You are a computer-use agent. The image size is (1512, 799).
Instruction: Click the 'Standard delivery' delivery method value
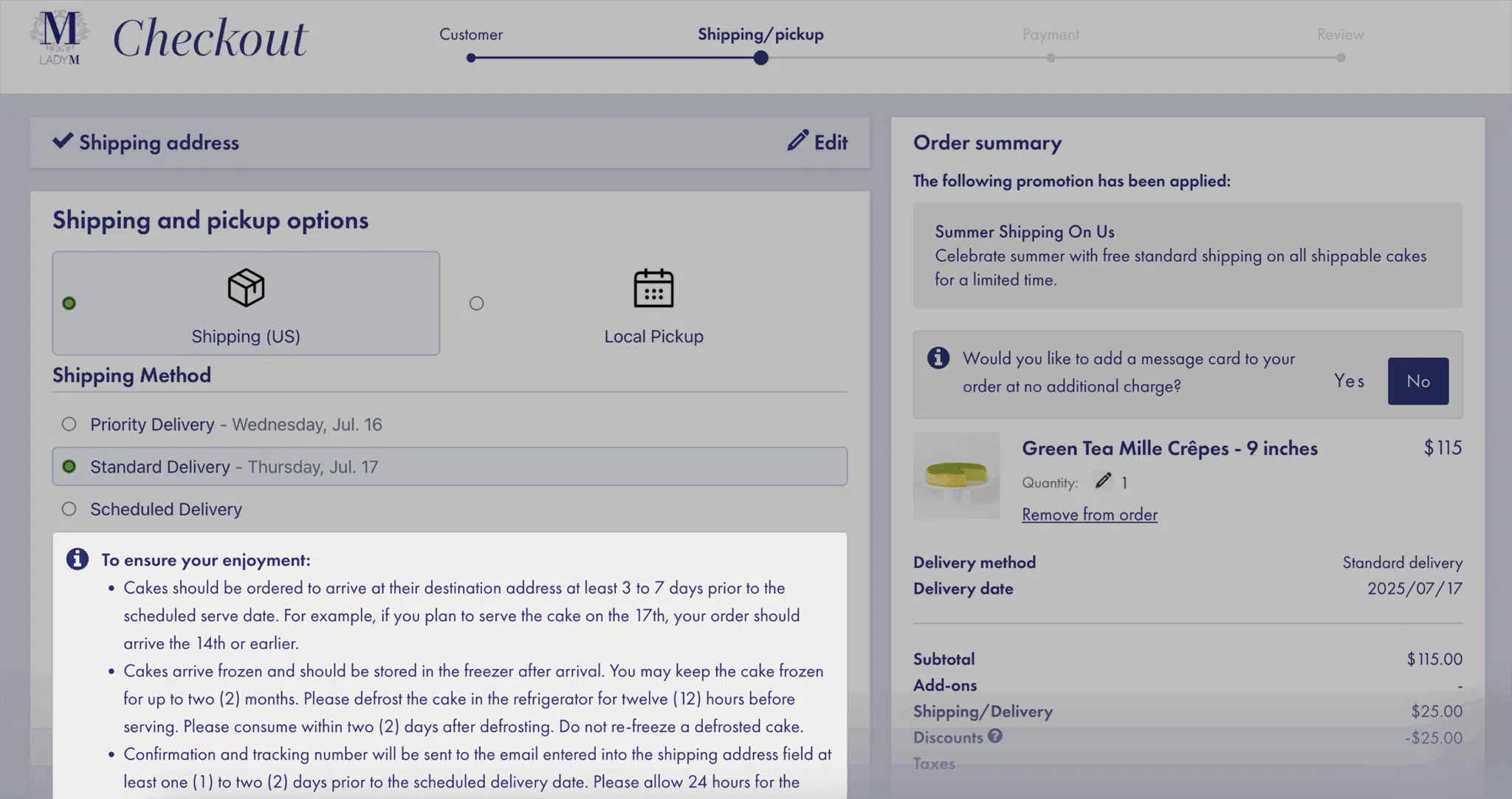pos(1402,563)
